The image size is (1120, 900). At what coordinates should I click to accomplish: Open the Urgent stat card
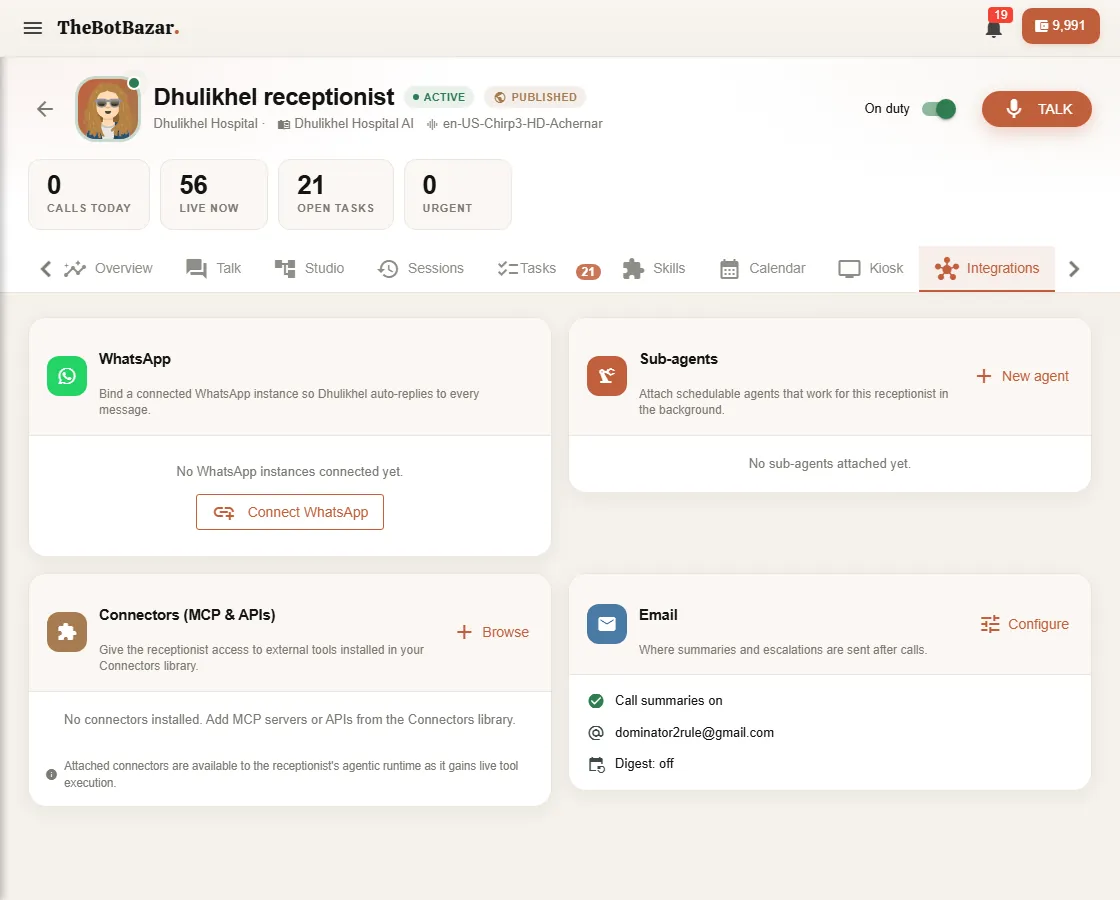[458, 194]
